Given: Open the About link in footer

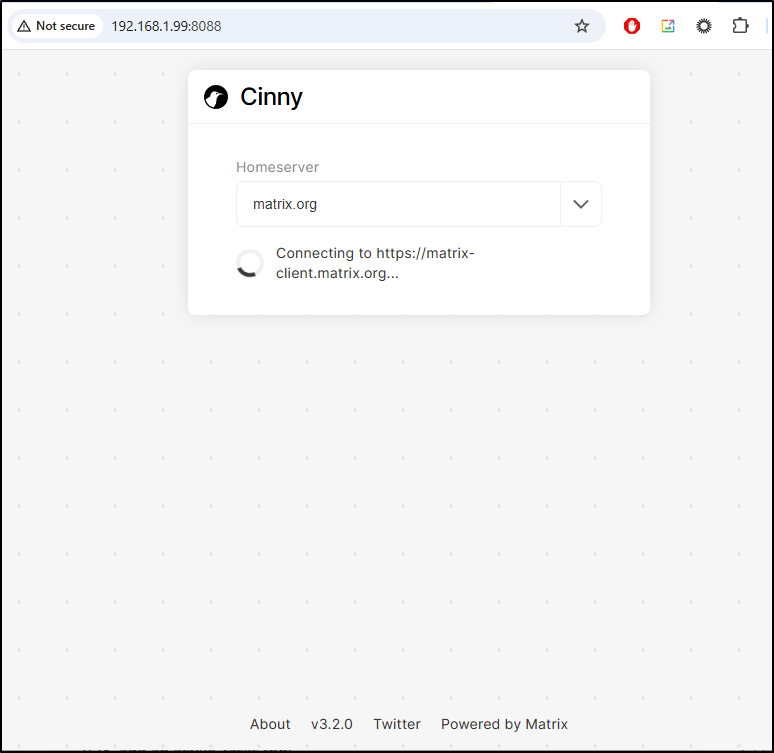Looking at the screenshot, I should pyautogui.click(x=270, y=724).
